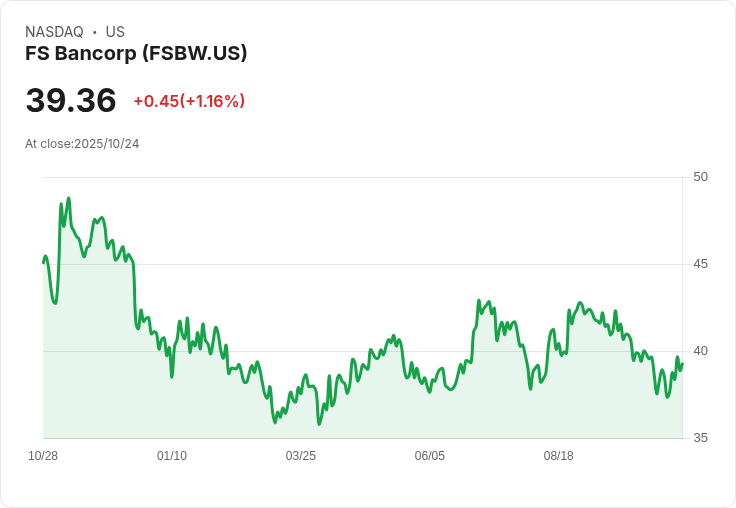
Task: Click the 06/05 x-axis date label
Action: [x=430, y=456]
